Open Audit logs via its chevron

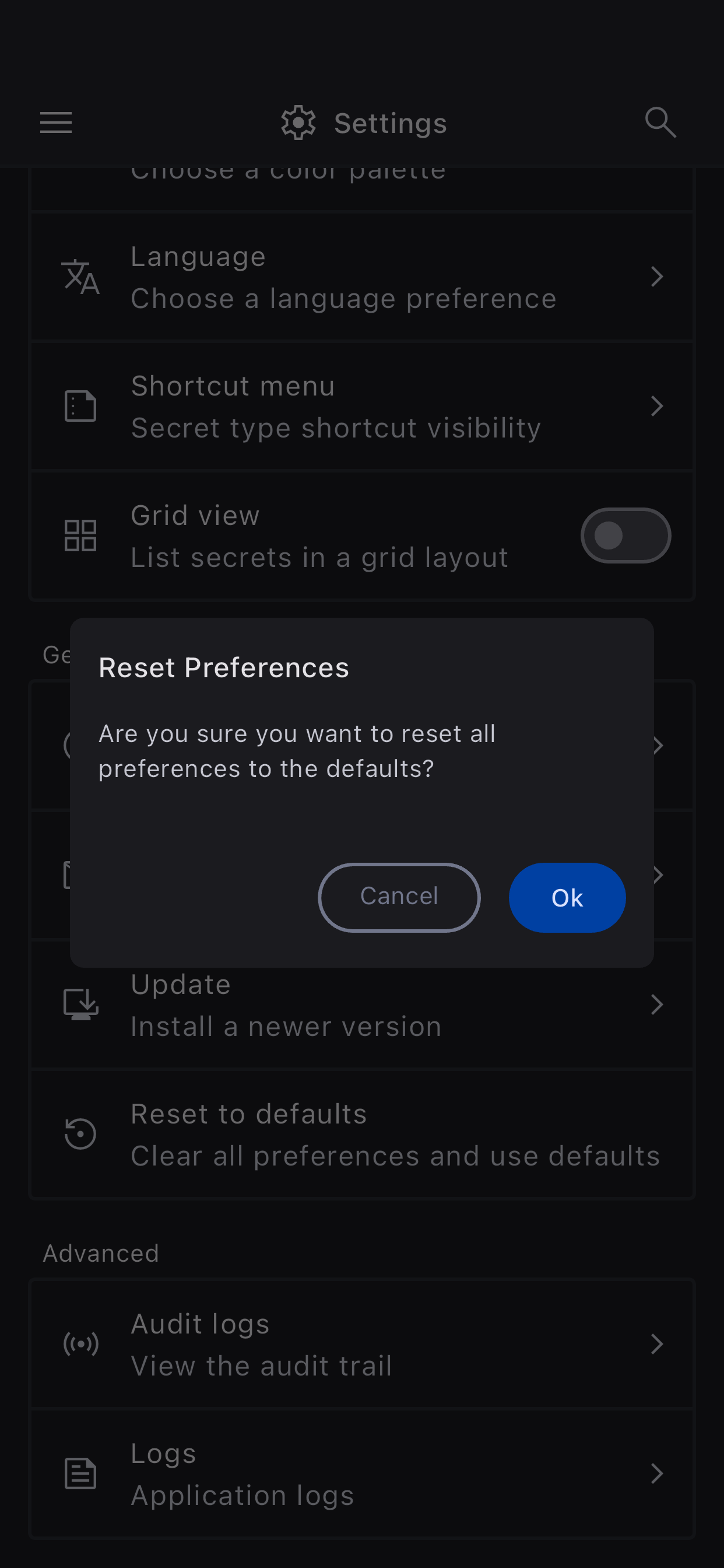click(x=656, y=1343)
